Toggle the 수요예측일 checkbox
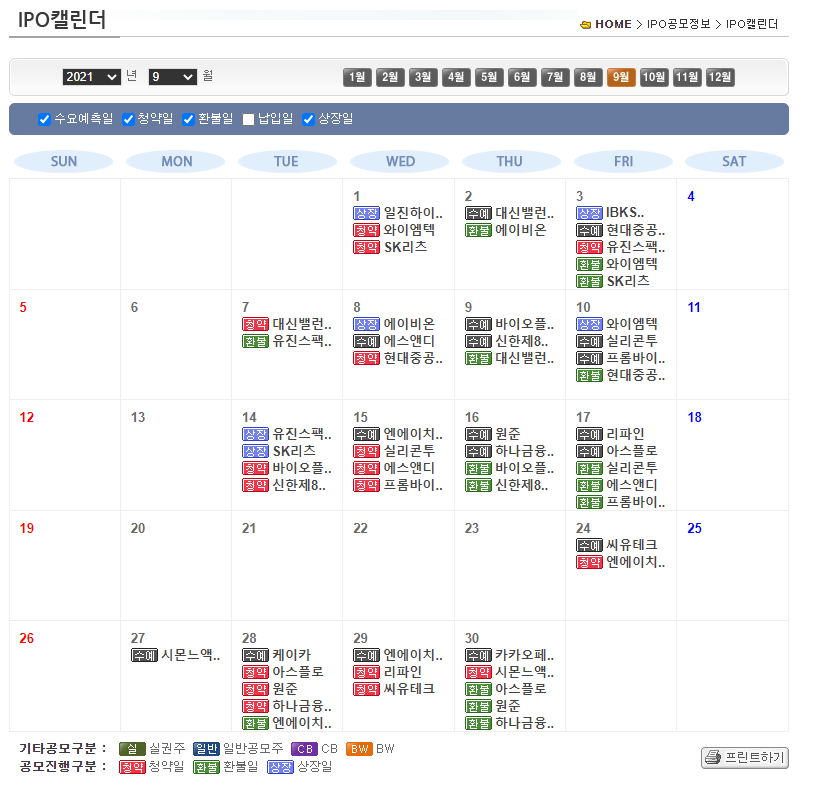 [x=44, y=119]
